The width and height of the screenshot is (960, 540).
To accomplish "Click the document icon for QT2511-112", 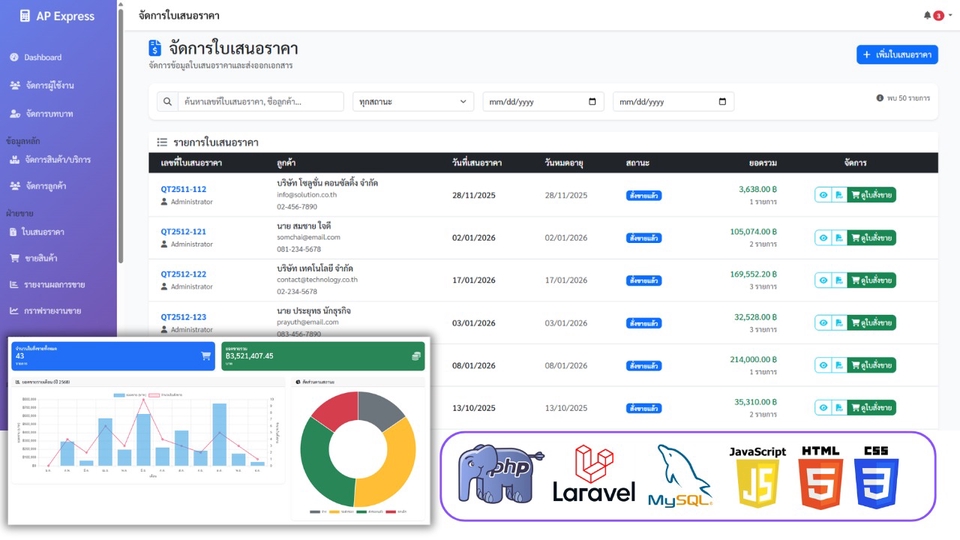I will pyautogui.click(x=839, y=195).
